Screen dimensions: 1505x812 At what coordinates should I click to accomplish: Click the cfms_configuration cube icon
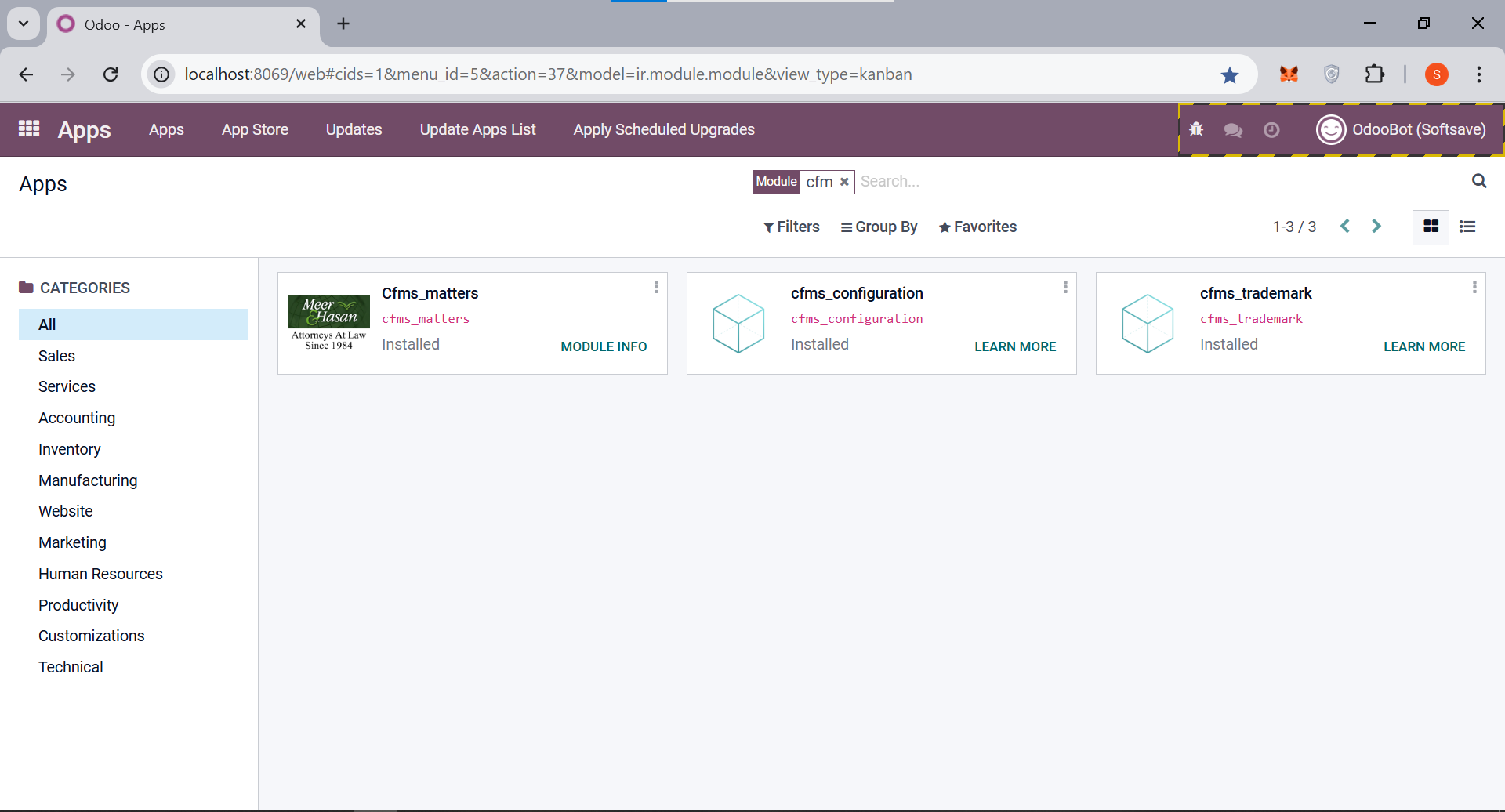[x=738, y=323]
